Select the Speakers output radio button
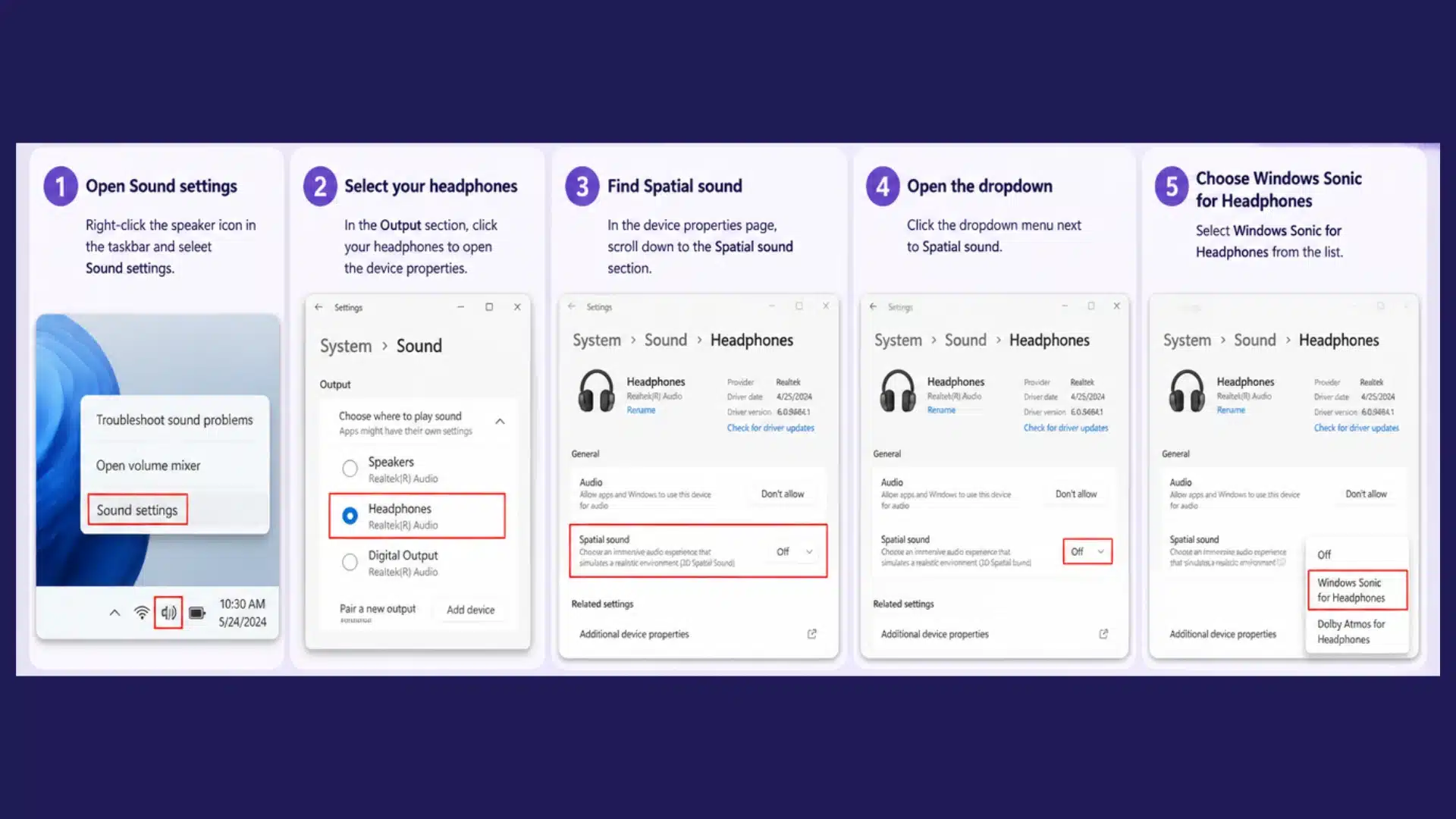Screen dimensions: 1456x819 click(x=350, y=469)
